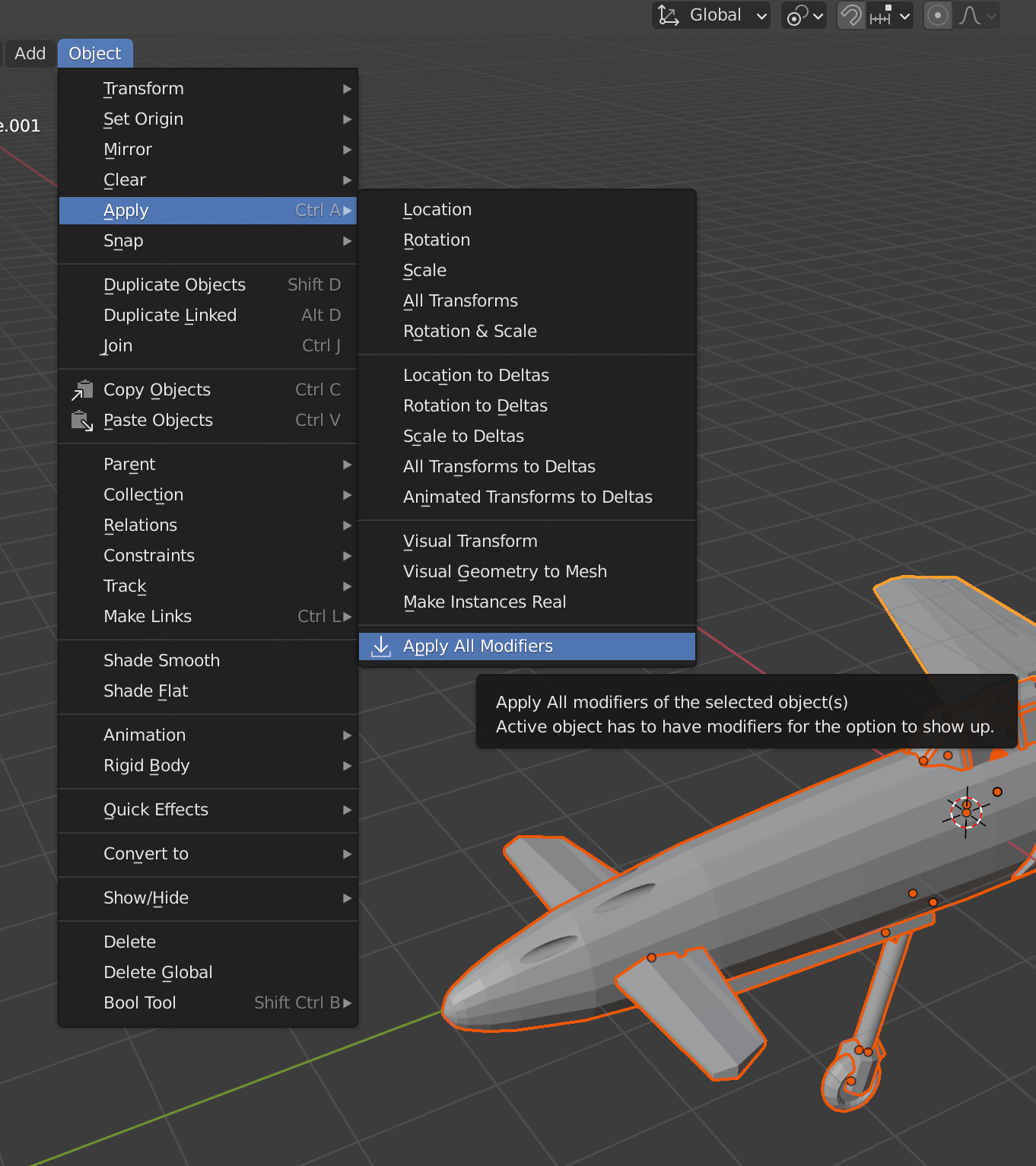This screenshot has width=1036, height=1166.
Task: Click Delete in the Object menu
Action: pos(208,942)
